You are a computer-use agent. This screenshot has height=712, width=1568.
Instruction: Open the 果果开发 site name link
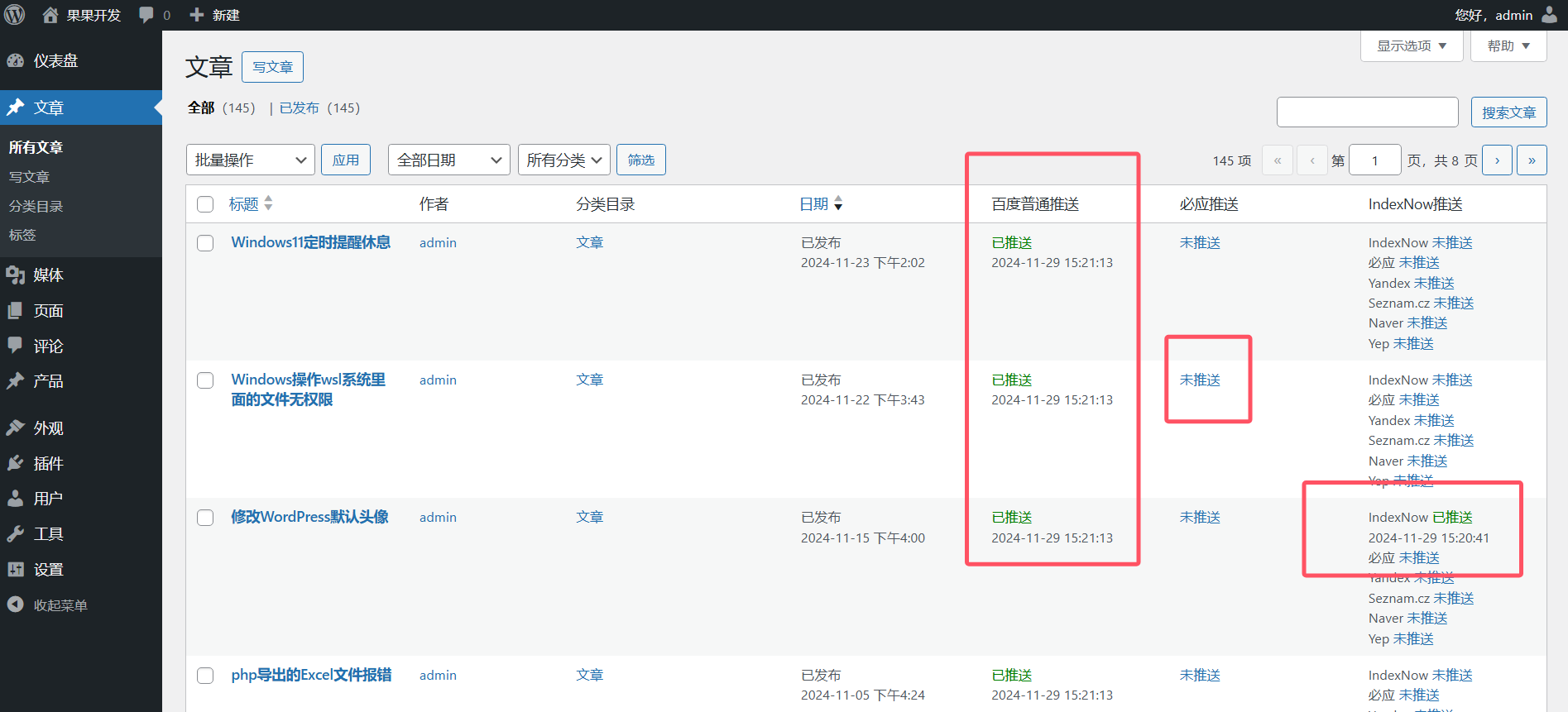click(x=94, y=15)
